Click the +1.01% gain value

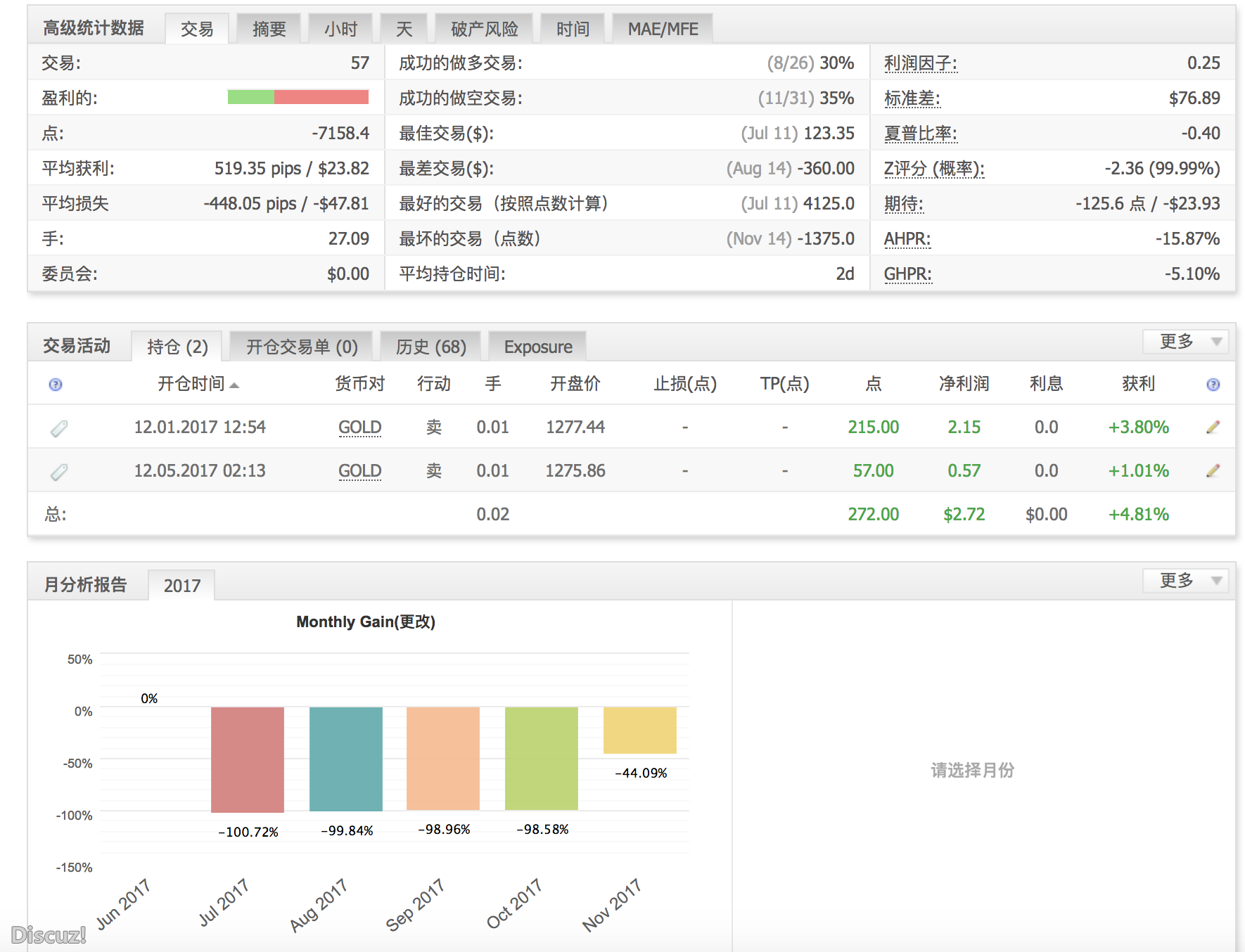(x=1138, y=471)
